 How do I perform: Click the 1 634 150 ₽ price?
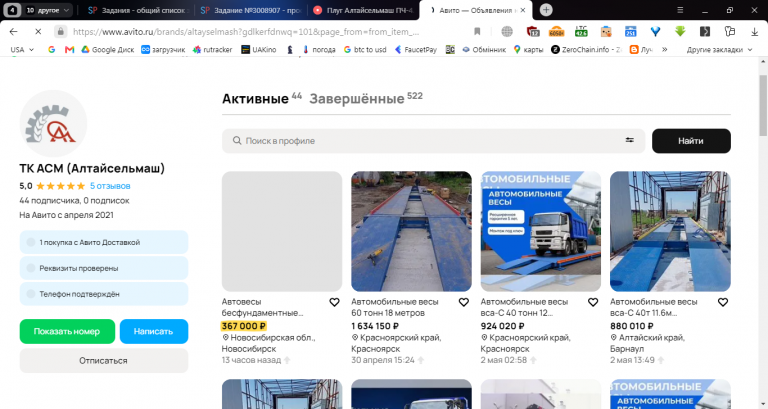375,326
